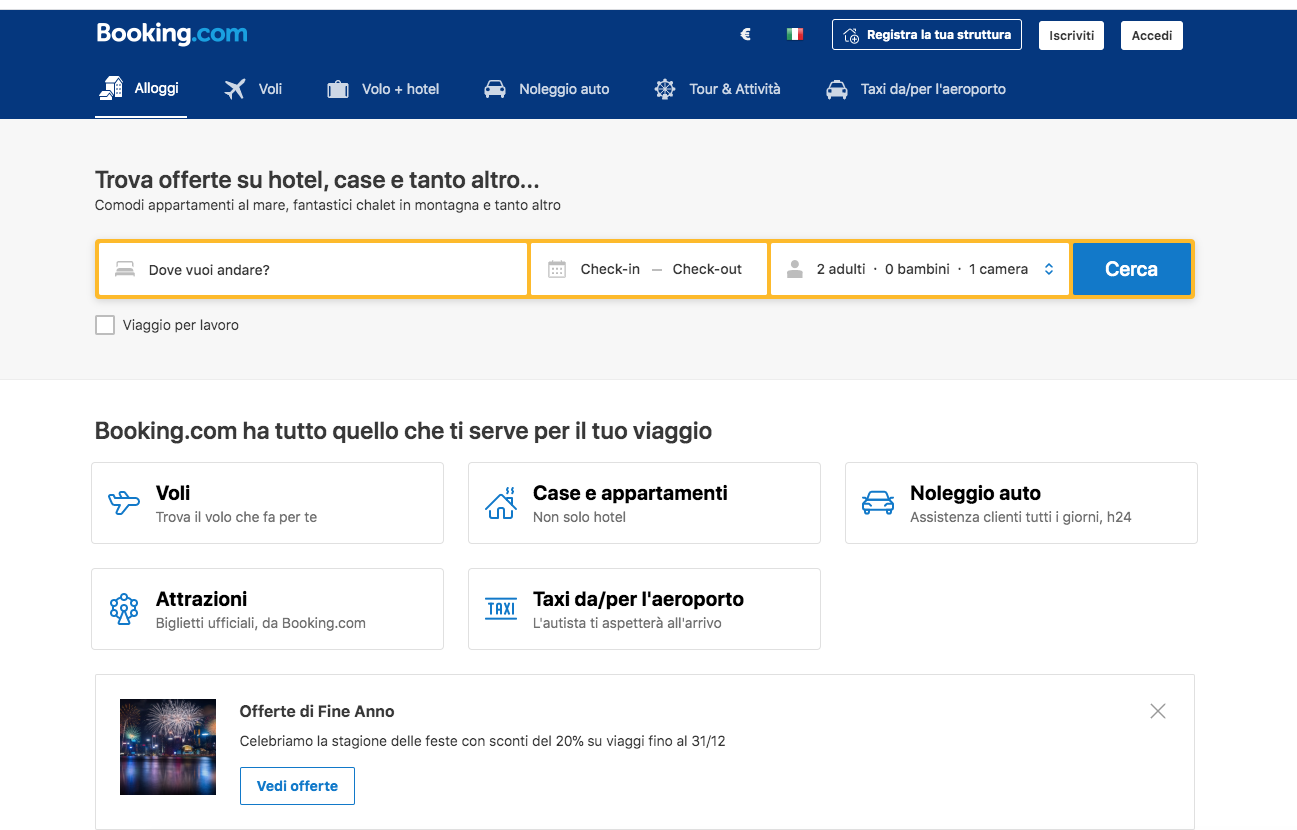This screenshot has height=830, width=1297.
Task: Click the calendar icon next to Check-in
Action: 557,269
